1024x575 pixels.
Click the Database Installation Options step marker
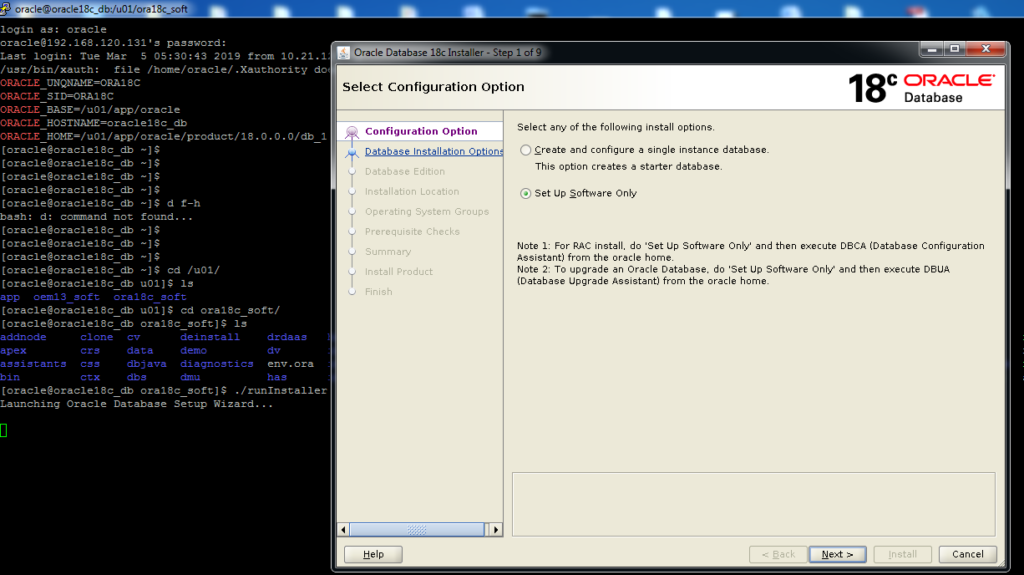(352, 152)
